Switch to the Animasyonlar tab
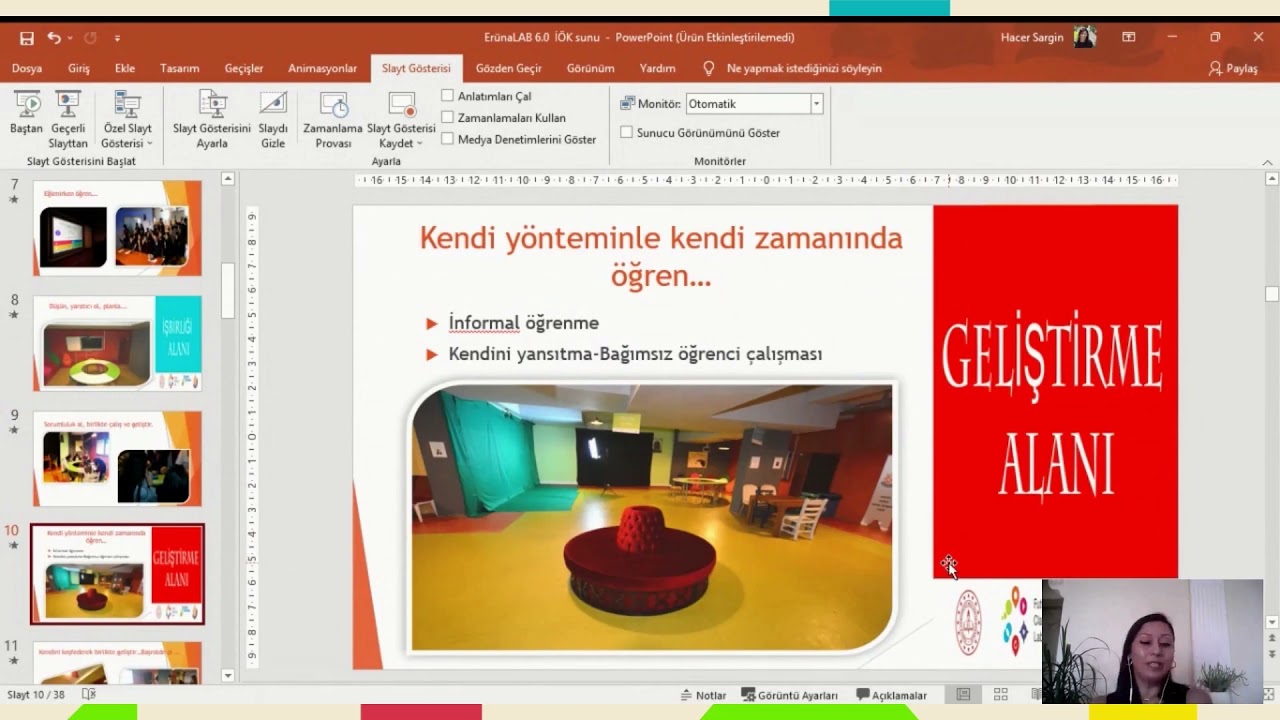 click(322, 68)
